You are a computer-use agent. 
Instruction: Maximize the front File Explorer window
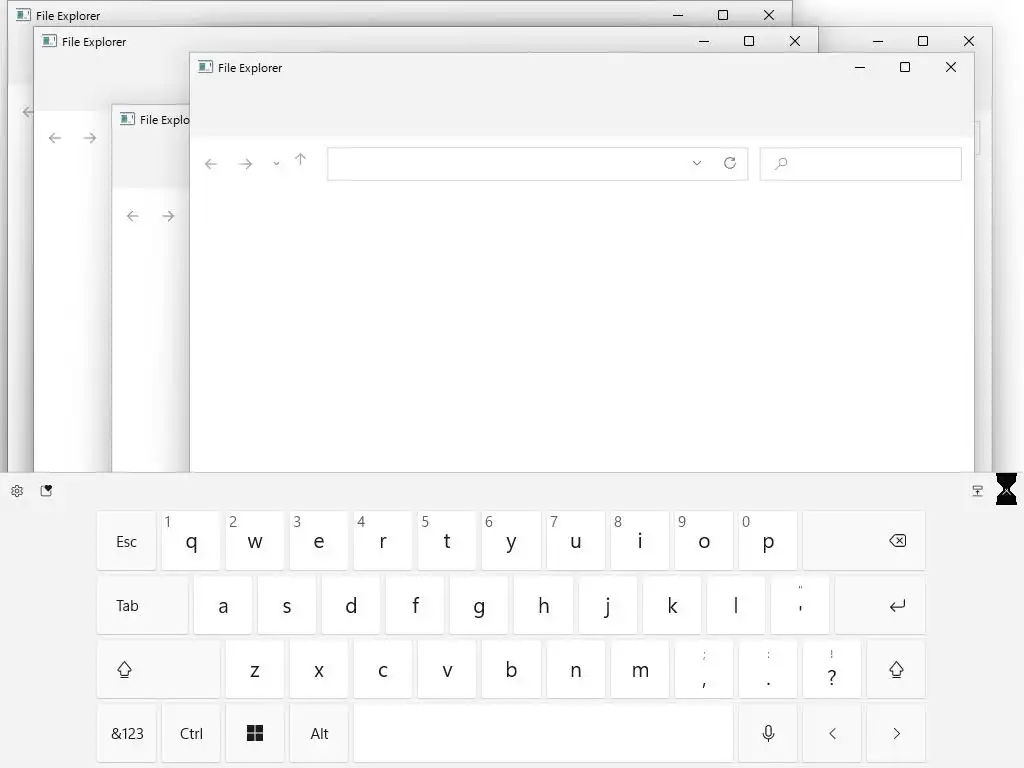(905, 67)
